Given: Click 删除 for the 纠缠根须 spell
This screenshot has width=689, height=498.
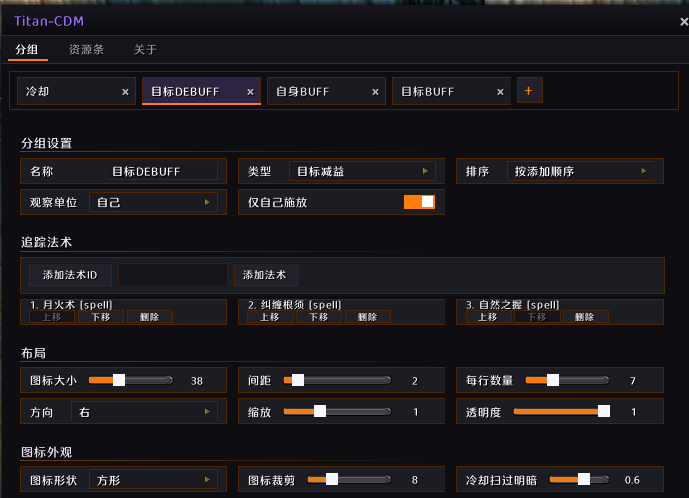Looking at the screenshot, I should click(367, 317).
